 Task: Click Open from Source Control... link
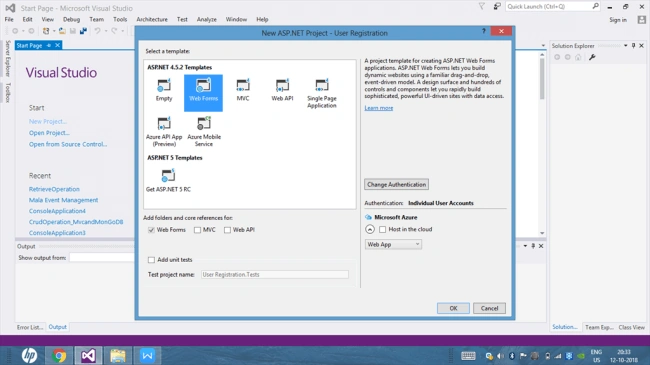[x=68, y=144]
